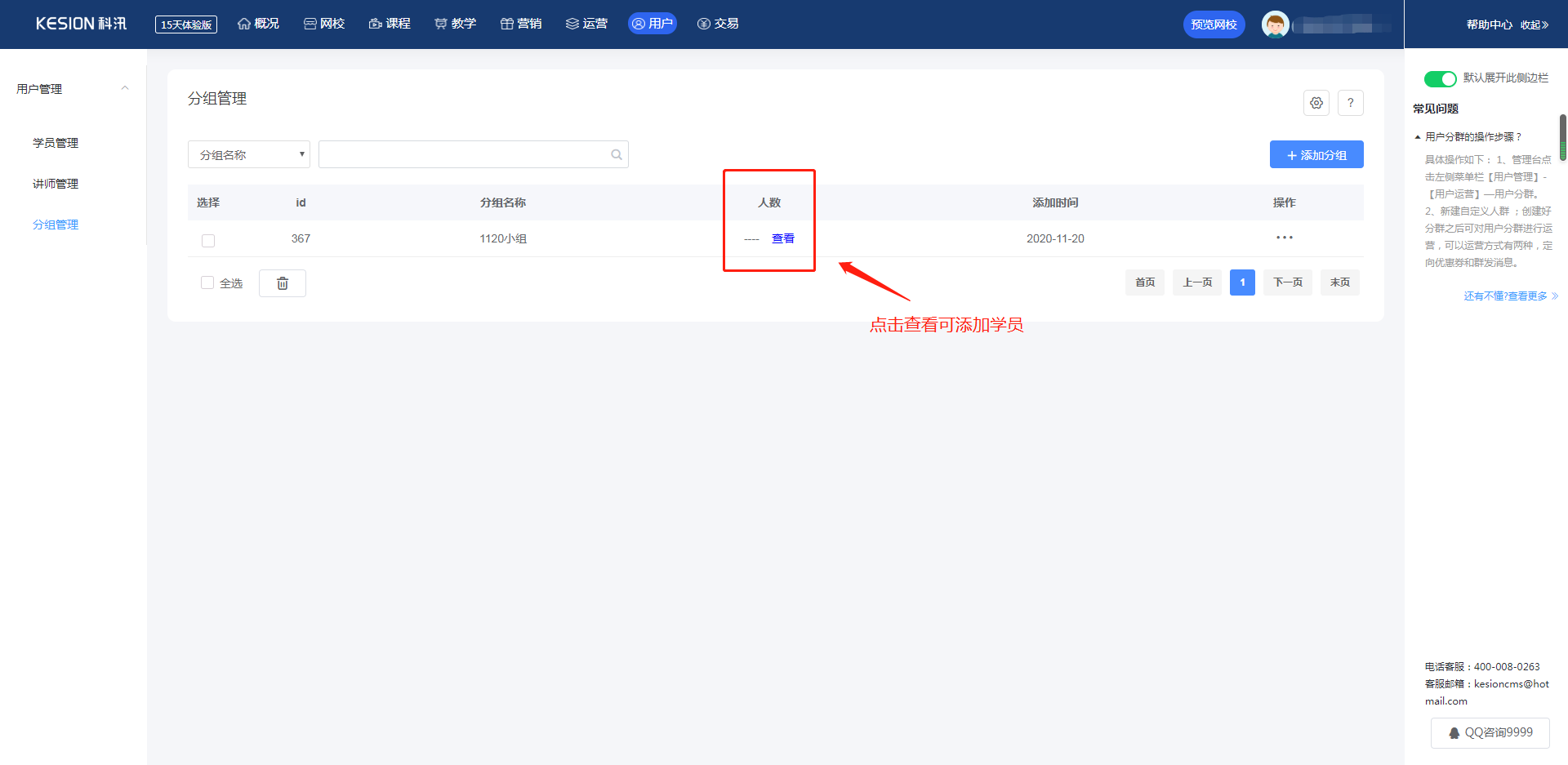Open 学员管理 in the sidebar

pyautogui.click(x=56, y=143)
